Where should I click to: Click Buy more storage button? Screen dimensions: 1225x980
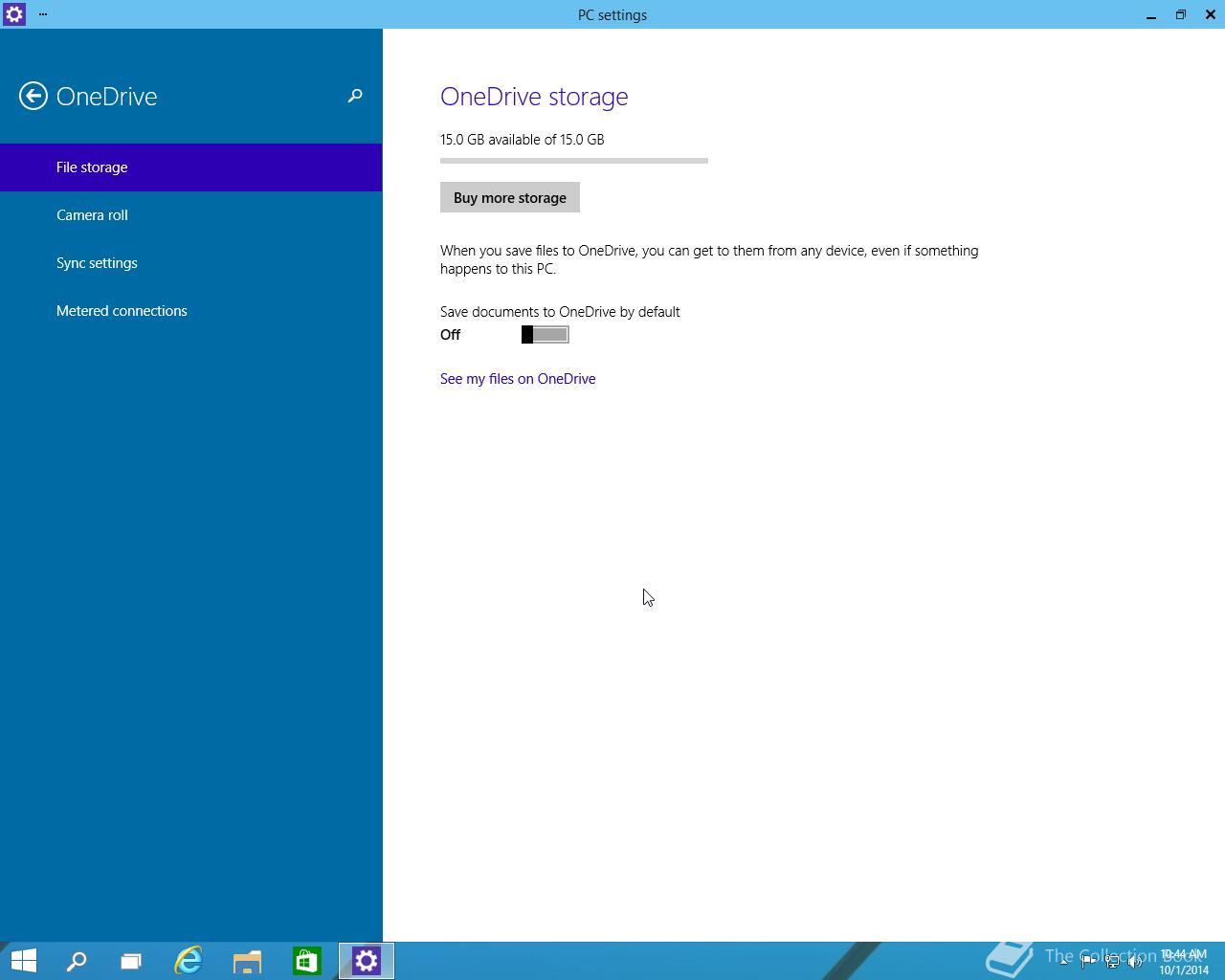pyautogui.click(x=510, y=197)
